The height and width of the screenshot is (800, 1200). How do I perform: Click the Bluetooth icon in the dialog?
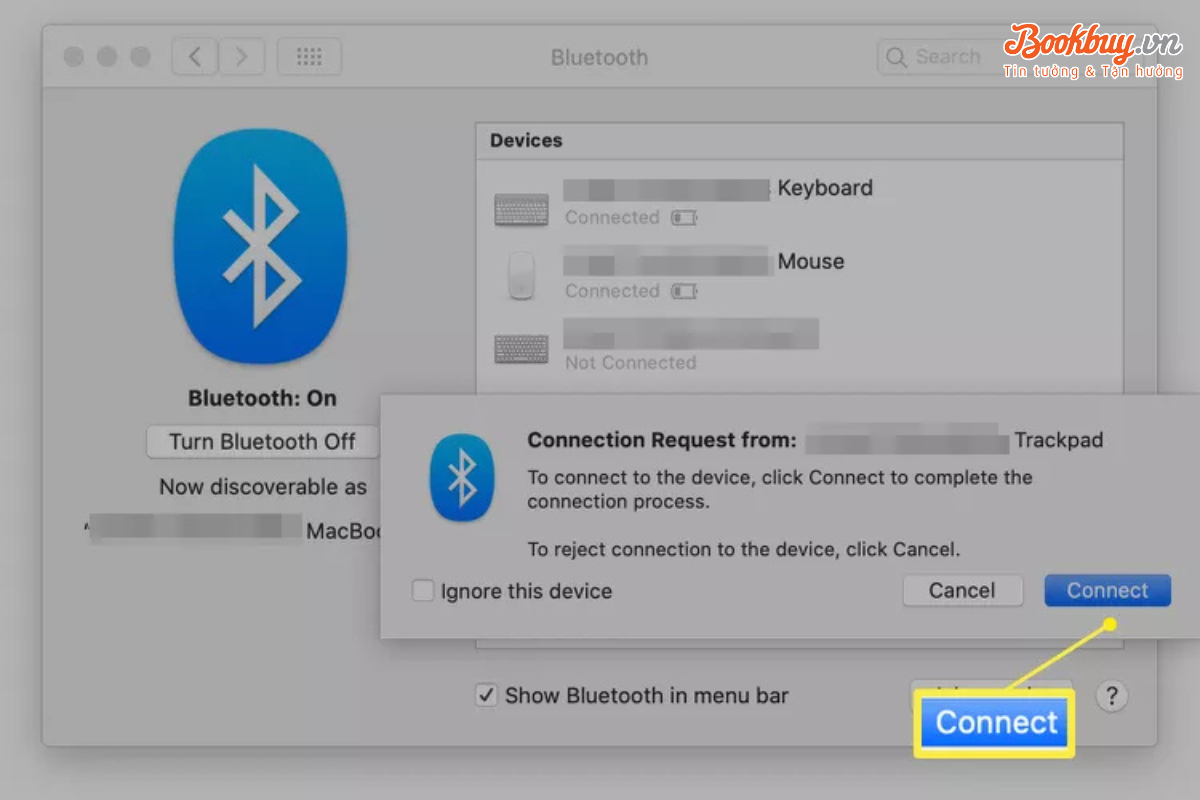click(x=461, y=478)
